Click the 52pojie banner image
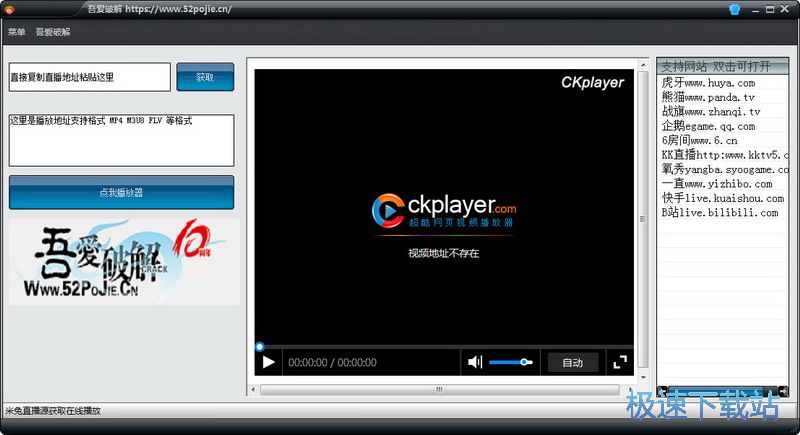 pos(124,262)
